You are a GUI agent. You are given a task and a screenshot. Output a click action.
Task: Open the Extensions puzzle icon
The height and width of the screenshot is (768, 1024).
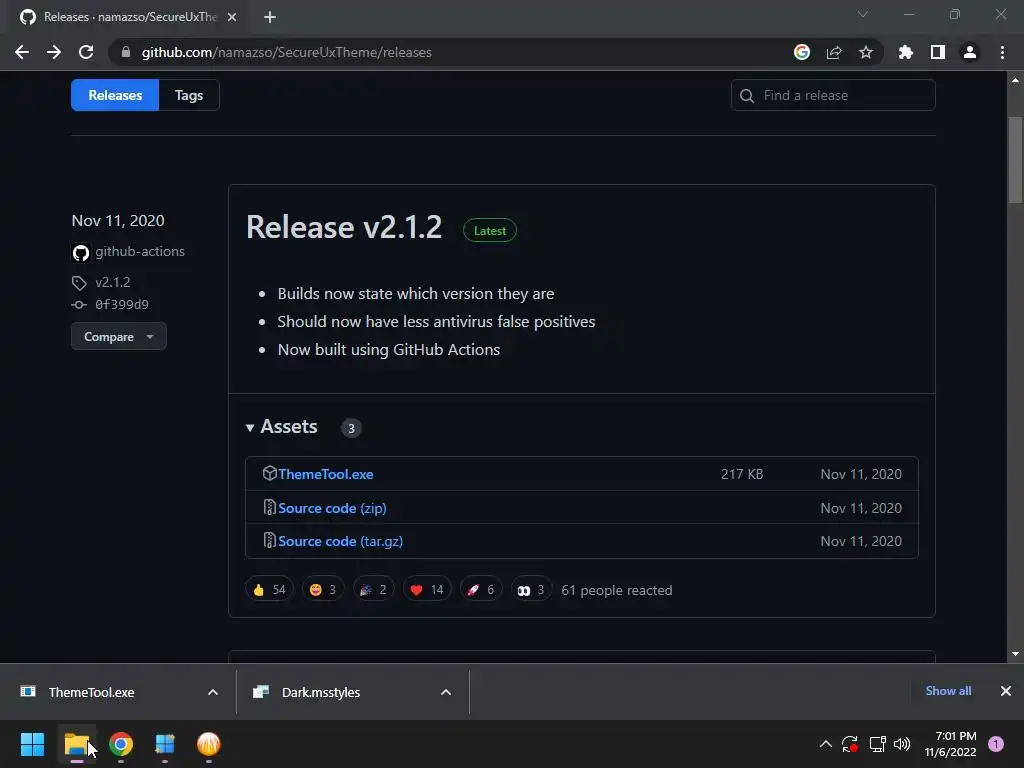pyautogui.click(x=906, y=52)
